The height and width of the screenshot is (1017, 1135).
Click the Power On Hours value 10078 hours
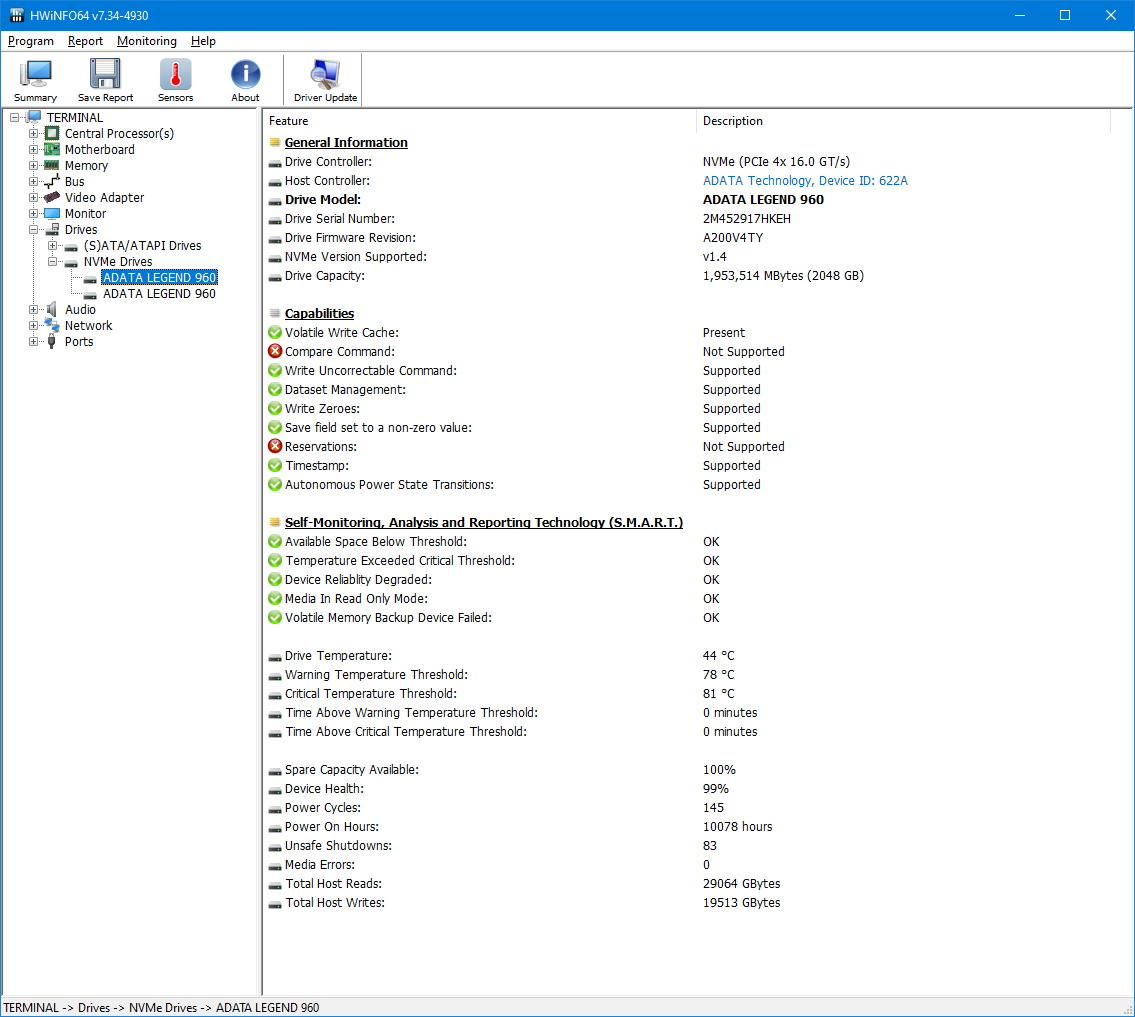(x=738, y=827)
